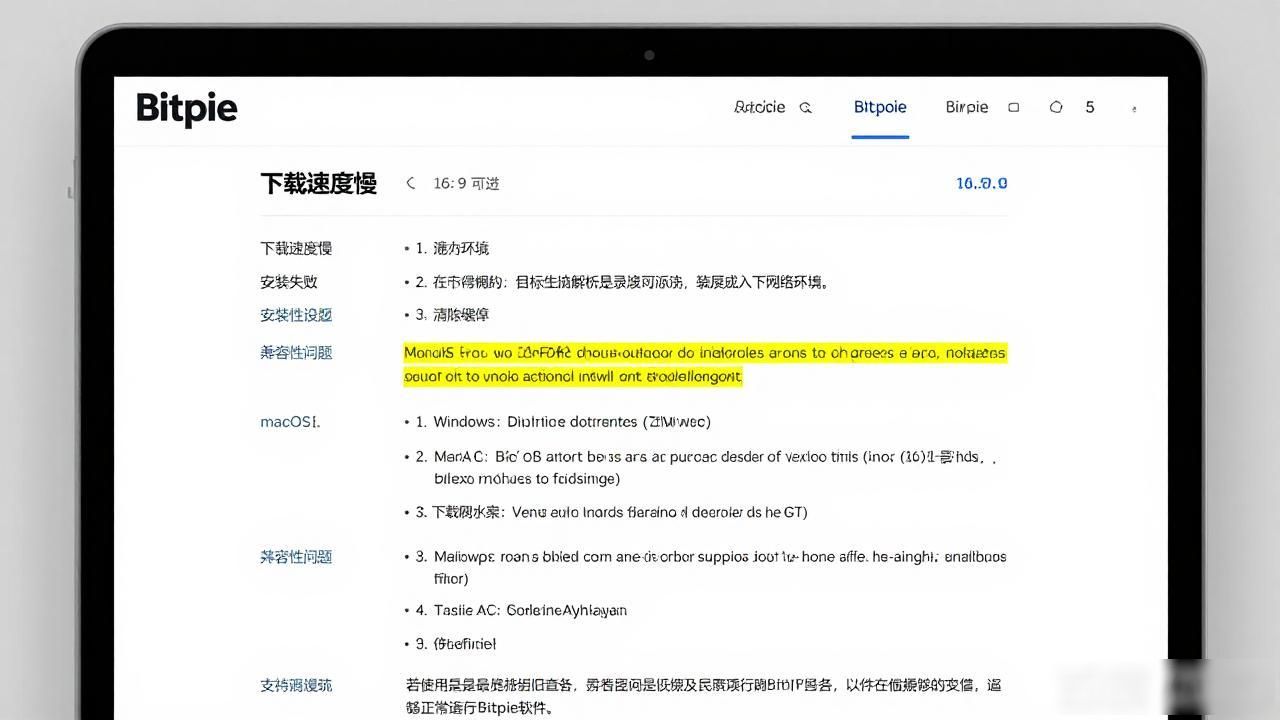The image size is (1280, 720).
Task: Open the 支持调缓流 sidebar link
Action: 296,686
